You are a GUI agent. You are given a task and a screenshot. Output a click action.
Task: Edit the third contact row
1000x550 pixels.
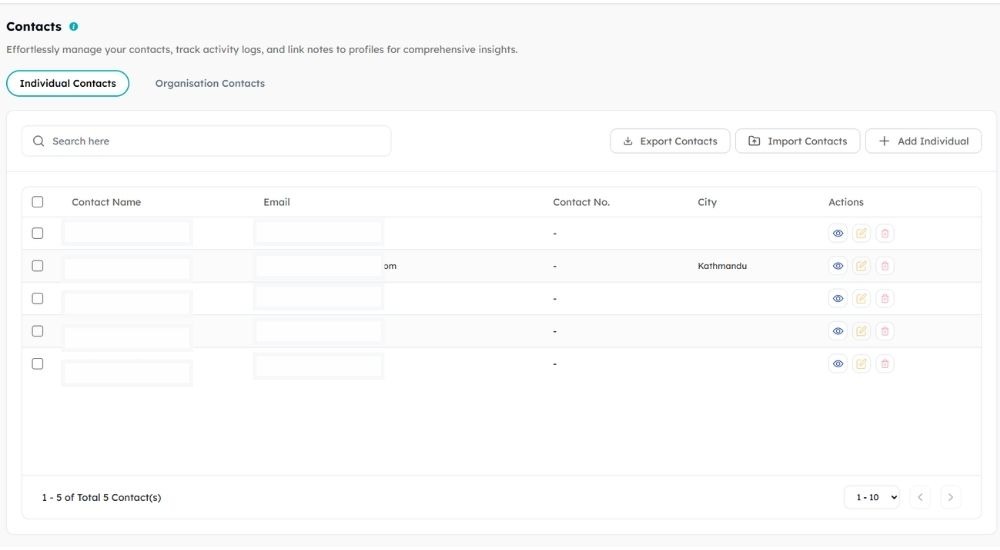tap(861, 299)
